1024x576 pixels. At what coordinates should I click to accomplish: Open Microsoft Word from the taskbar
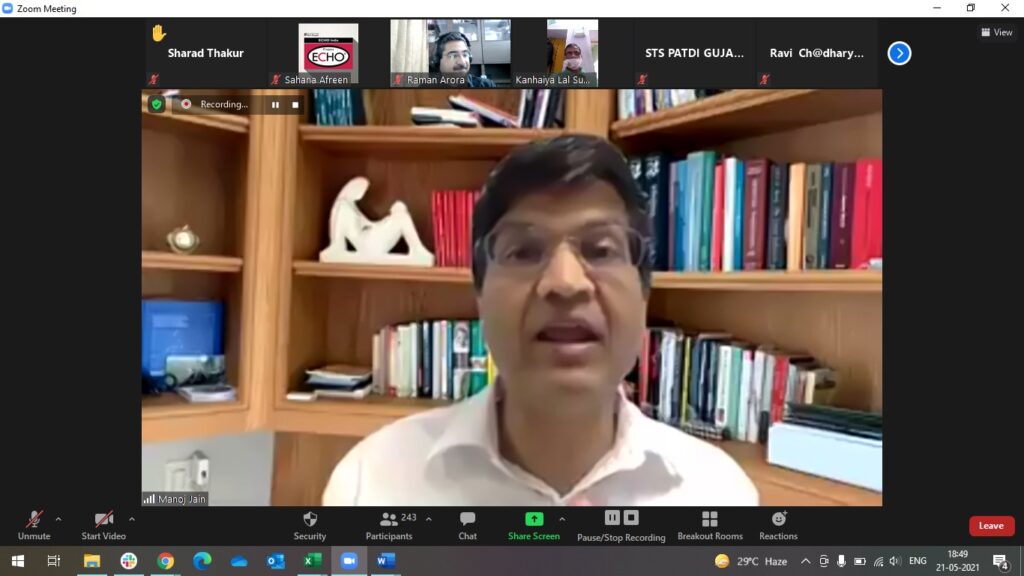click(385, 561)
